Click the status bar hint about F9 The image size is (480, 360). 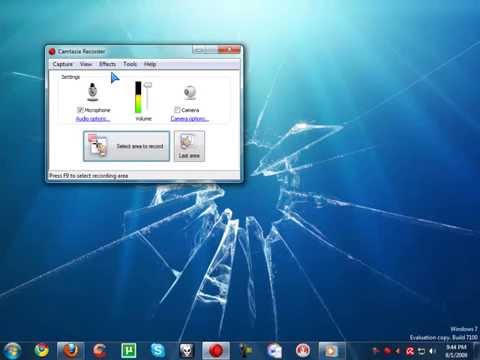(89, 176)
